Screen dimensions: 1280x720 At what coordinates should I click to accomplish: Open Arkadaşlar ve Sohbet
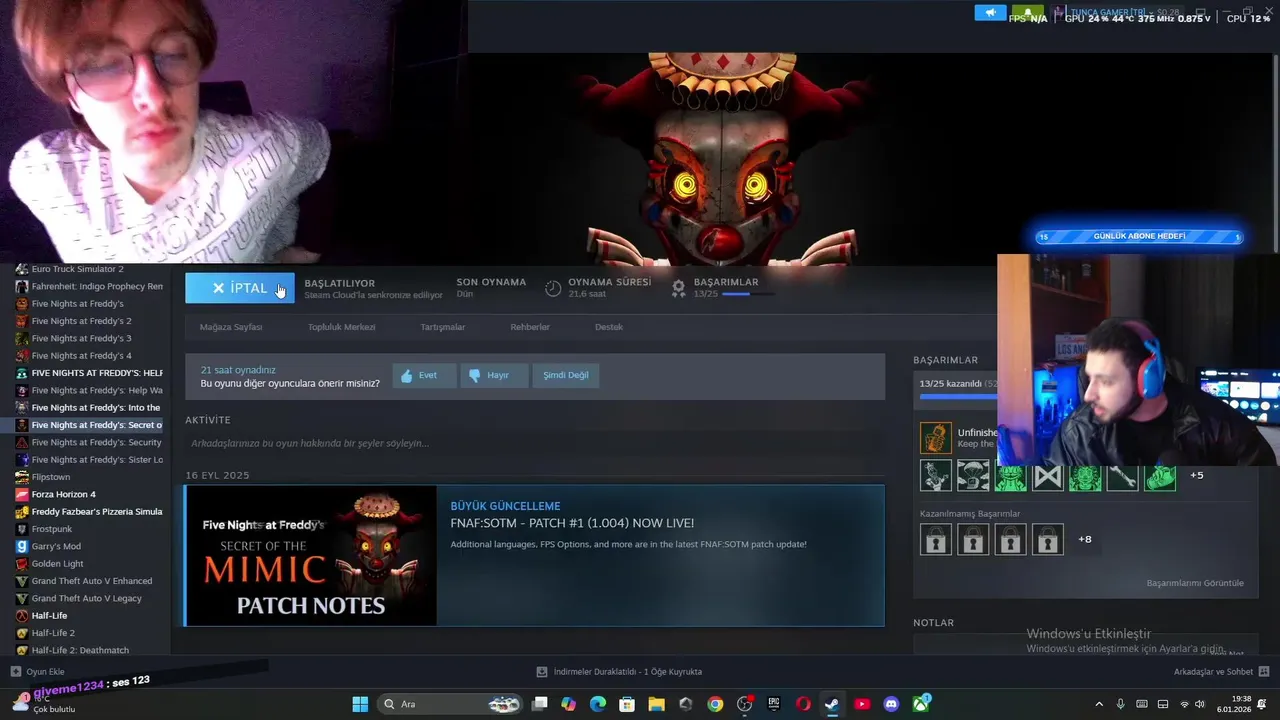[1221, 672]
